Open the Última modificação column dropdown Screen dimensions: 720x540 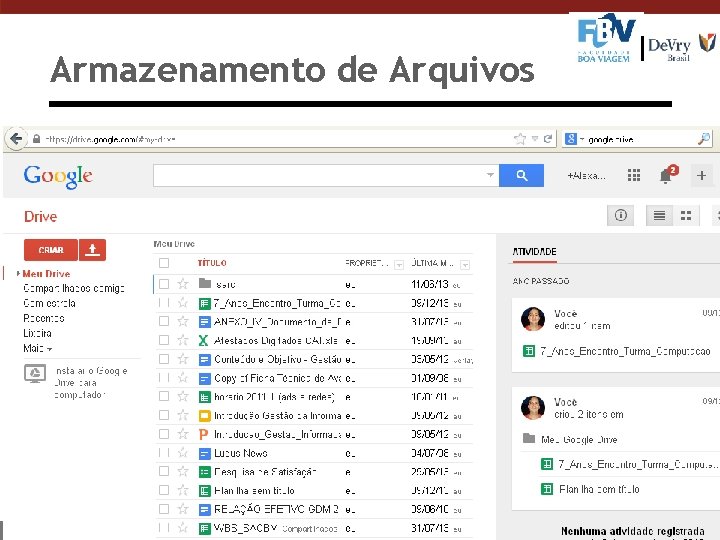465,264
